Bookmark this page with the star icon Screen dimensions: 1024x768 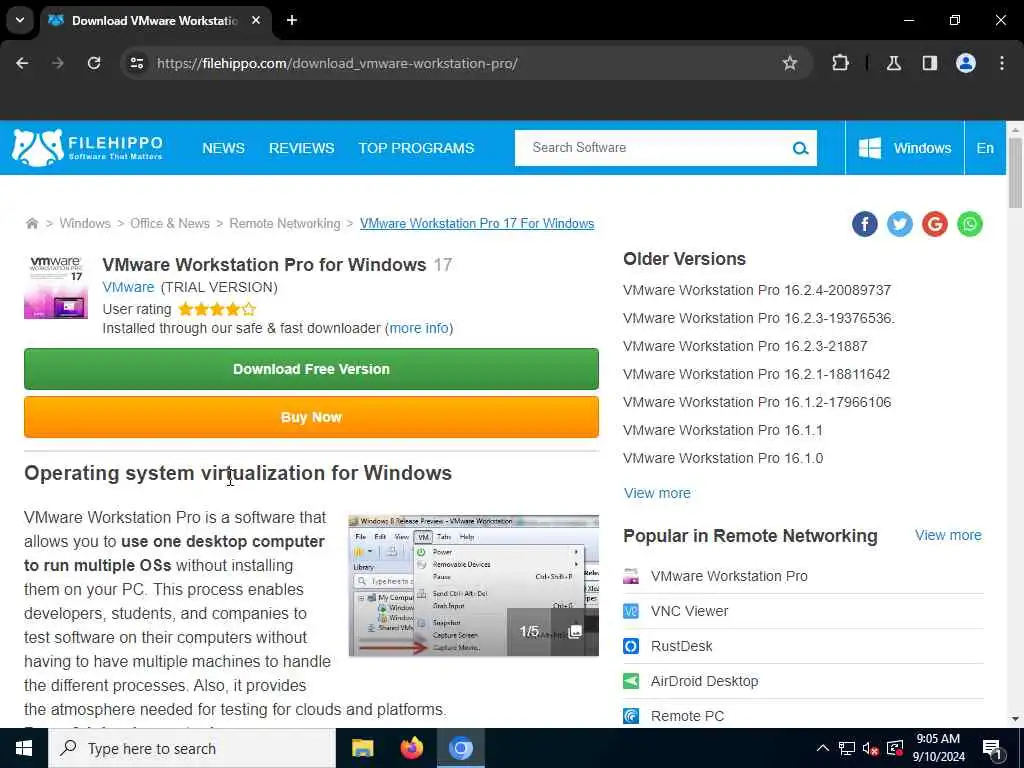[x=790, y=63]
